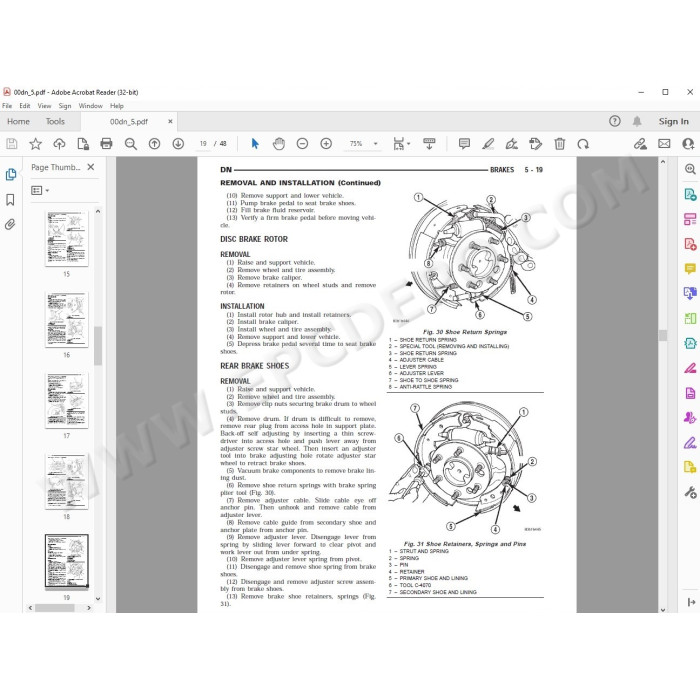
Task: Open the View menu
Action: coord(44,106)
